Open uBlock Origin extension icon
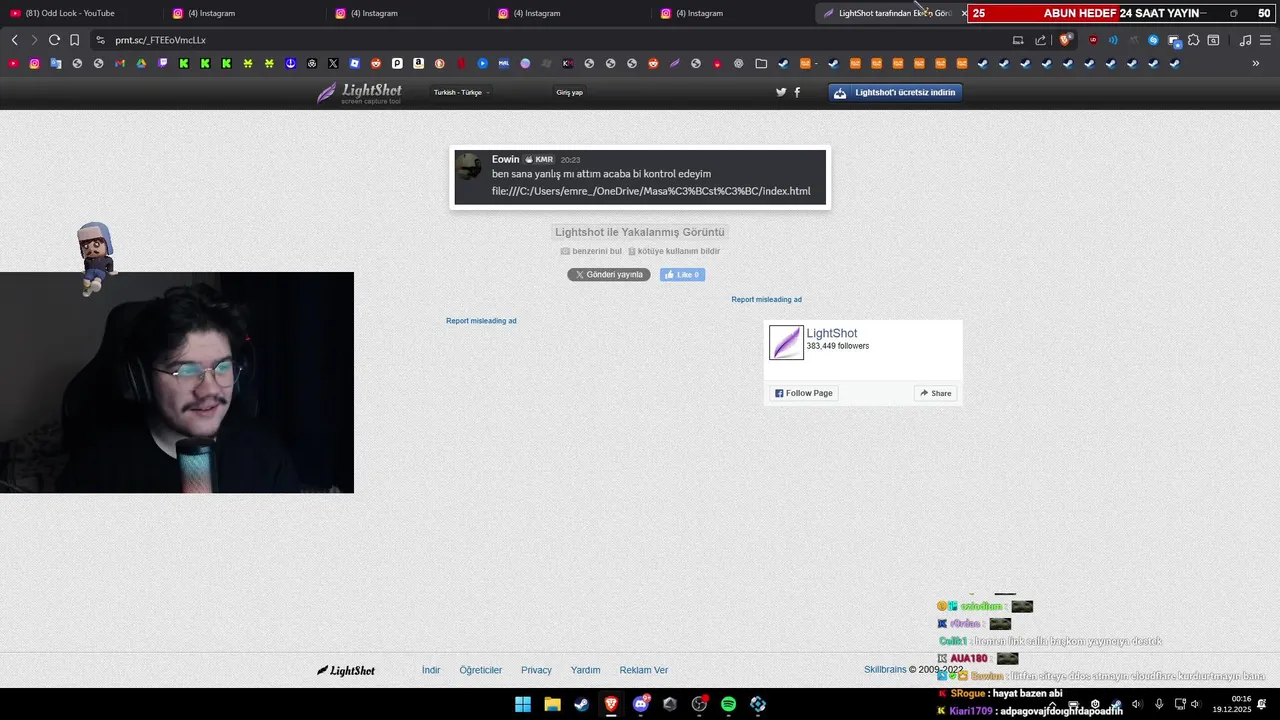 [1093, 40]
